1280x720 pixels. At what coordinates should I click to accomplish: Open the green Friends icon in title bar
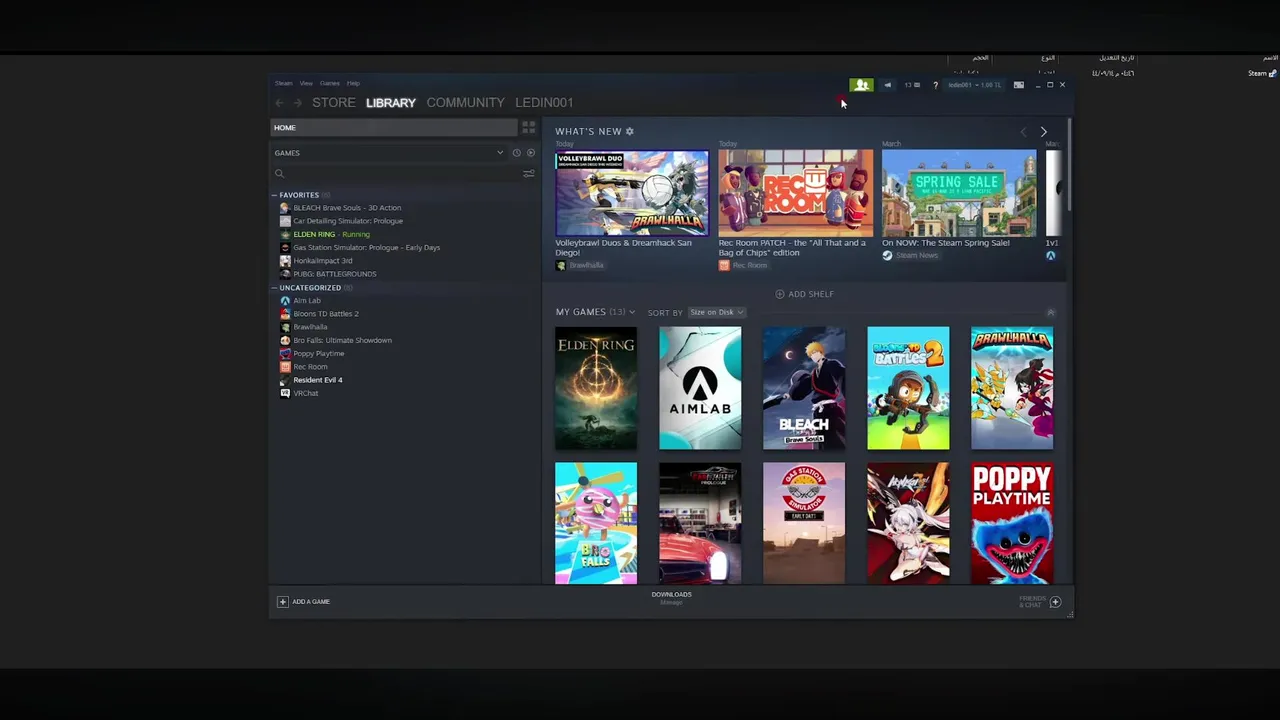click(x=861, y=85)
